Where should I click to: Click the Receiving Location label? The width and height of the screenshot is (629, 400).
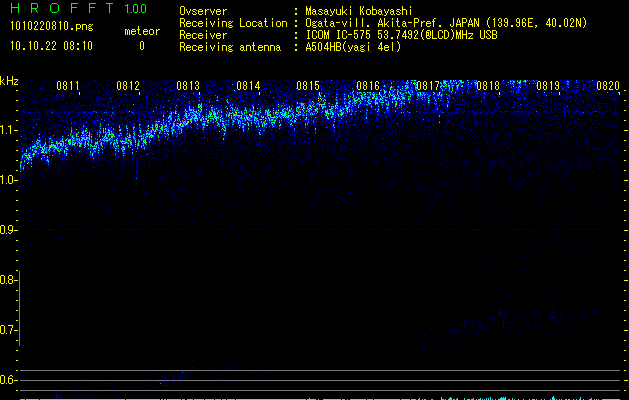[233, 23]
